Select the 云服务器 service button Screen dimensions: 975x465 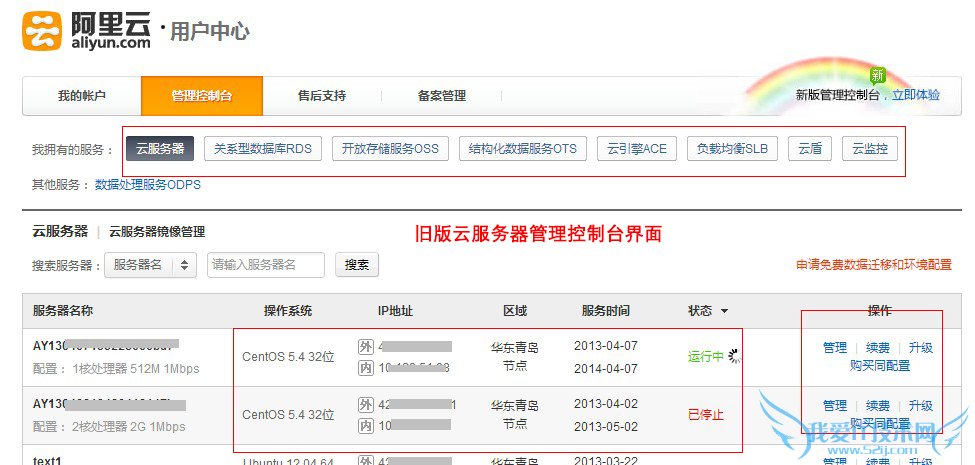pos(160,149)
